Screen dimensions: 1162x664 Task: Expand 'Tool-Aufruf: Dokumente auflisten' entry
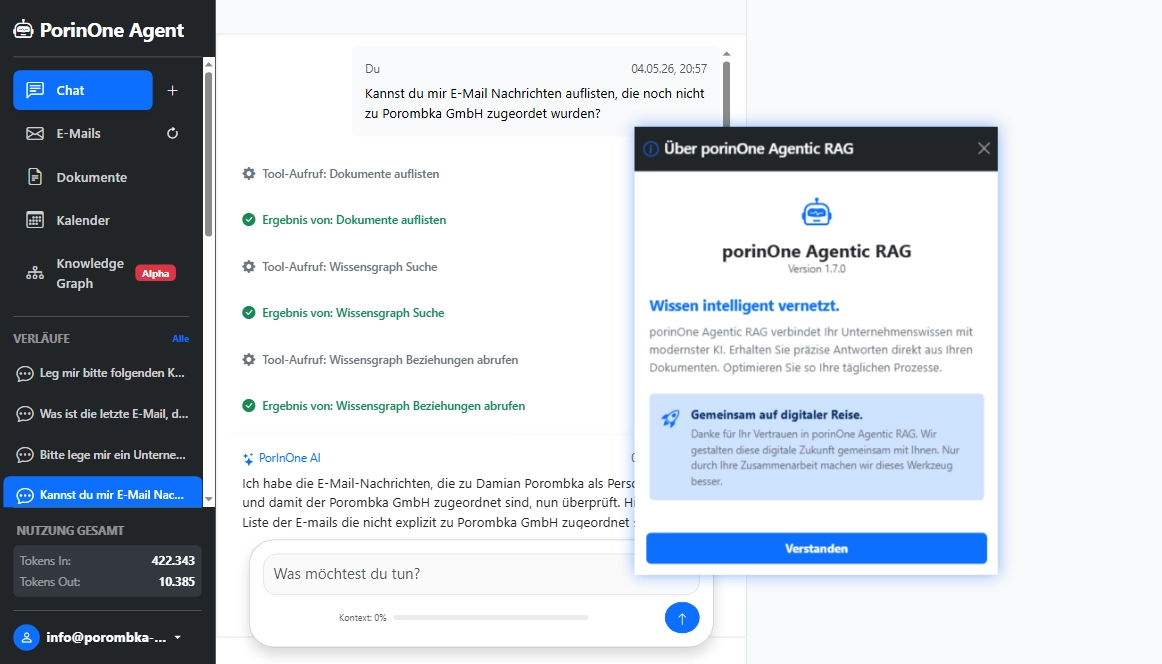click(x=341, y=173)
